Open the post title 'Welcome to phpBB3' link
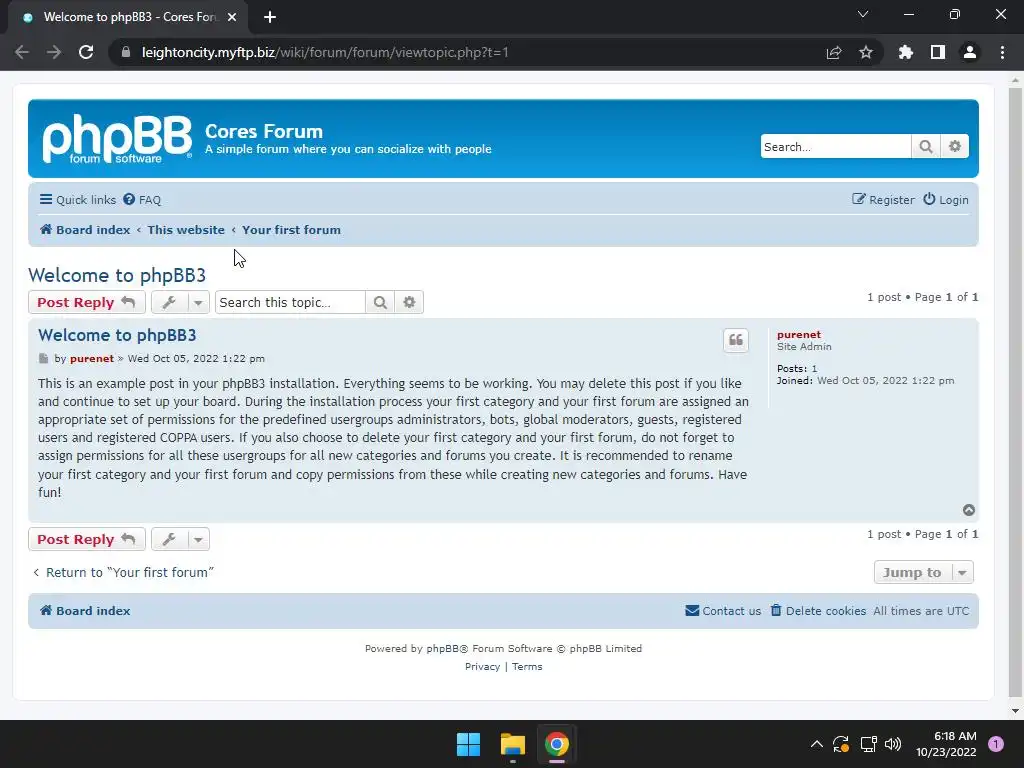The image size is (1024, 768). pos(117,335)
